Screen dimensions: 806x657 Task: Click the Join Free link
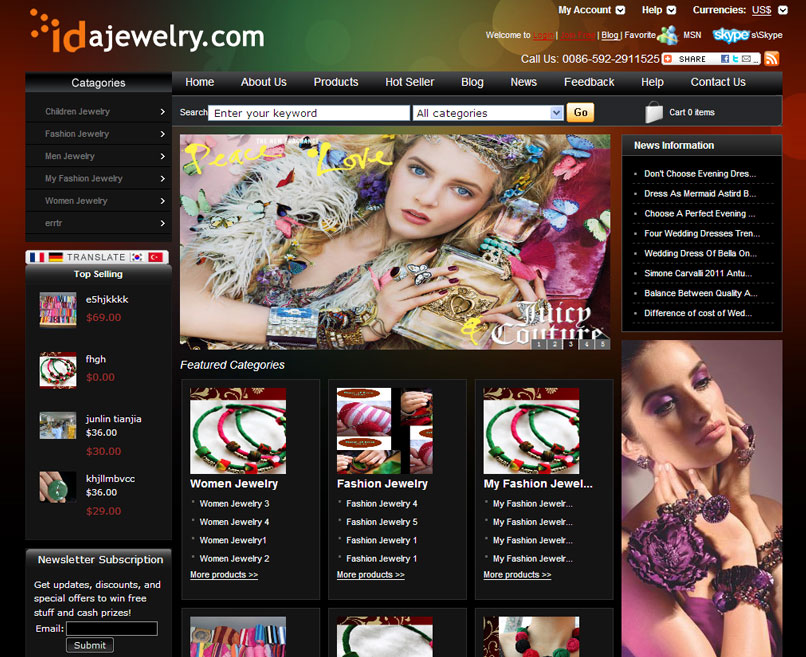pyautogui.click(x=578, y=35)
